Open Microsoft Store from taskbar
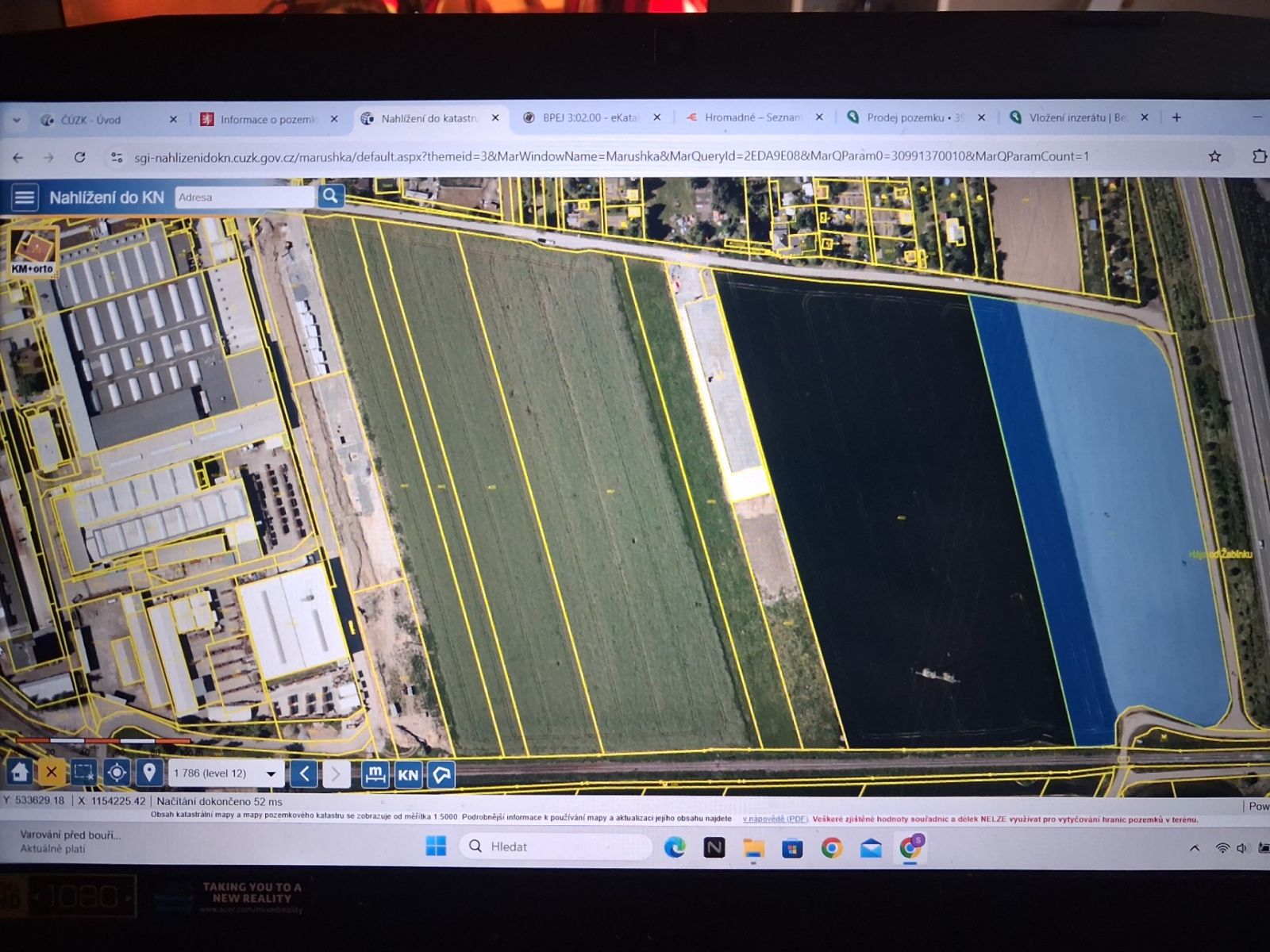Screen dimensions: 1270x952 (792, 848)
